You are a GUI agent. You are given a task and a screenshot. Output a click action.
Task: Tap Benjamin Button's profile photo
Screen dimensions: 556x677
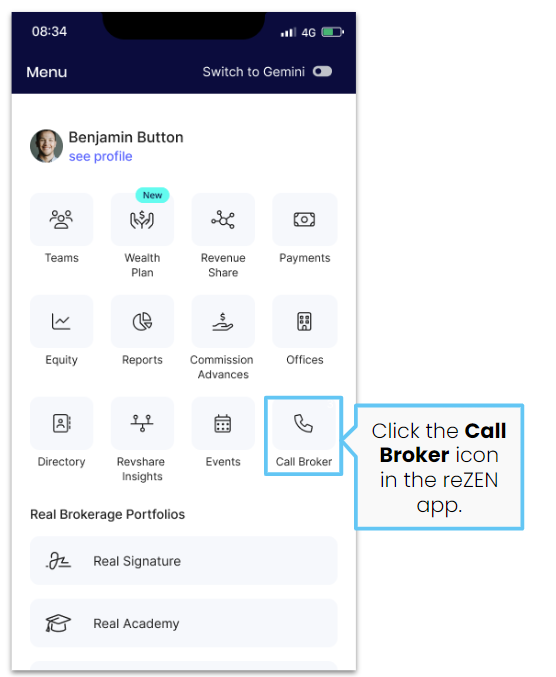pyautogui.click(x=46, y=146)
